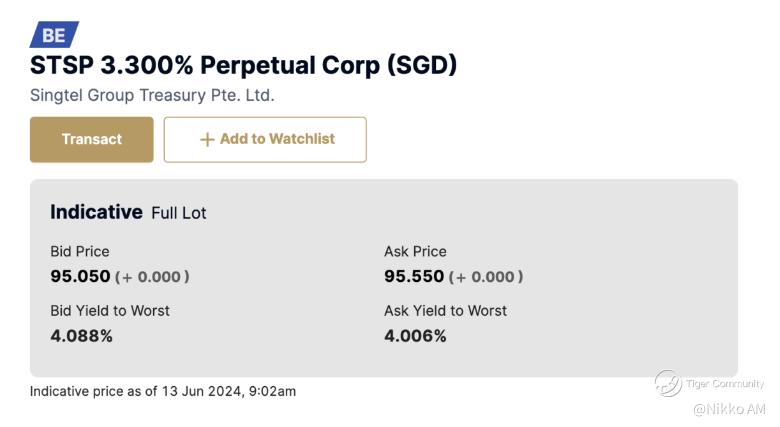Viewport: 780px width, 427px height.
Task: Select the Indicative heading
Action: 96,212
